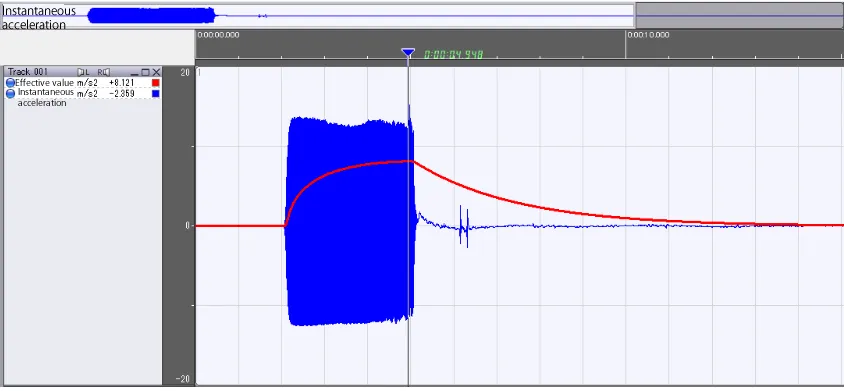Close the Track 001 panel

point(156,72)
